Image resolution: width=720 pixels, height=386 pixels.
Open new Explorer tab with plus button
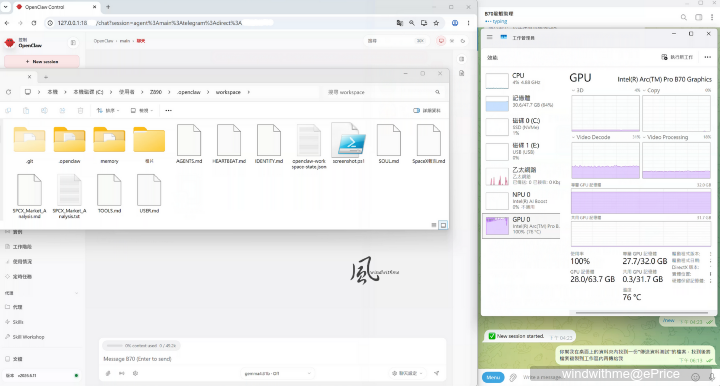pos(45,77)
